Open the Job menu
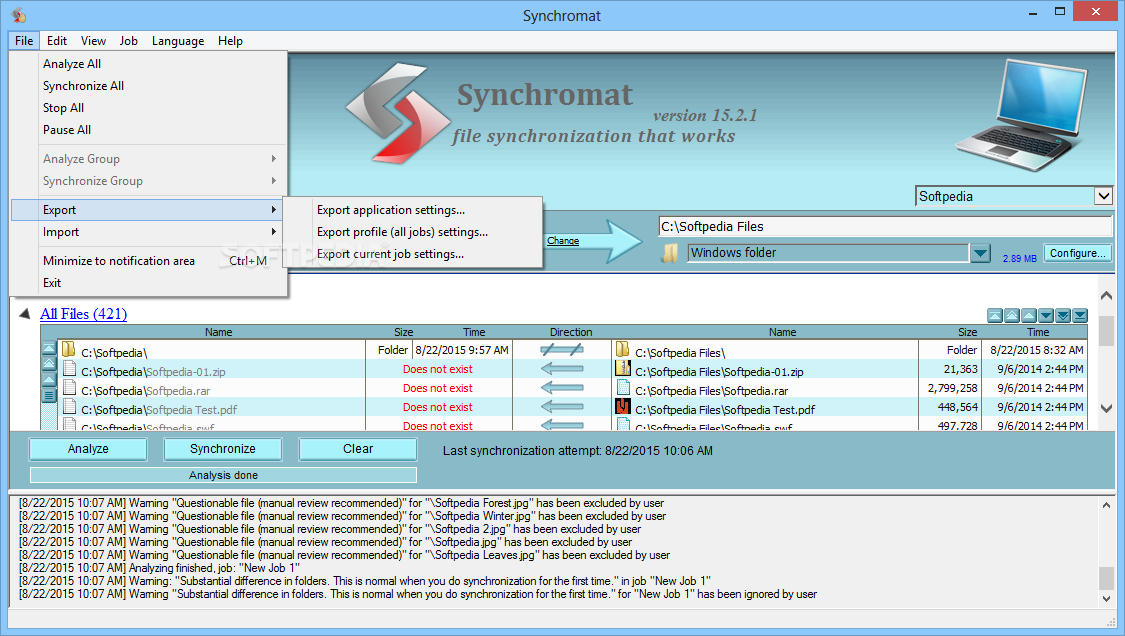This screenshot has width=1125, height=636. pos(128,41)
